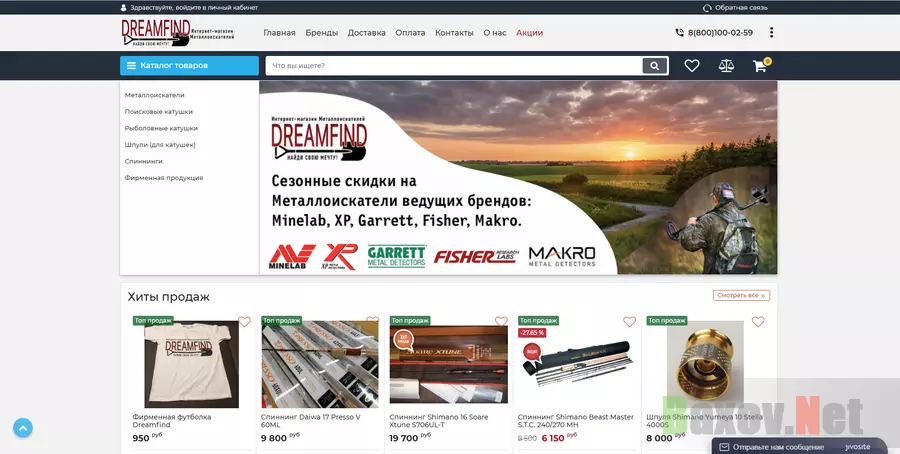Select 'Металлоискатели' category

click(154, 95)
